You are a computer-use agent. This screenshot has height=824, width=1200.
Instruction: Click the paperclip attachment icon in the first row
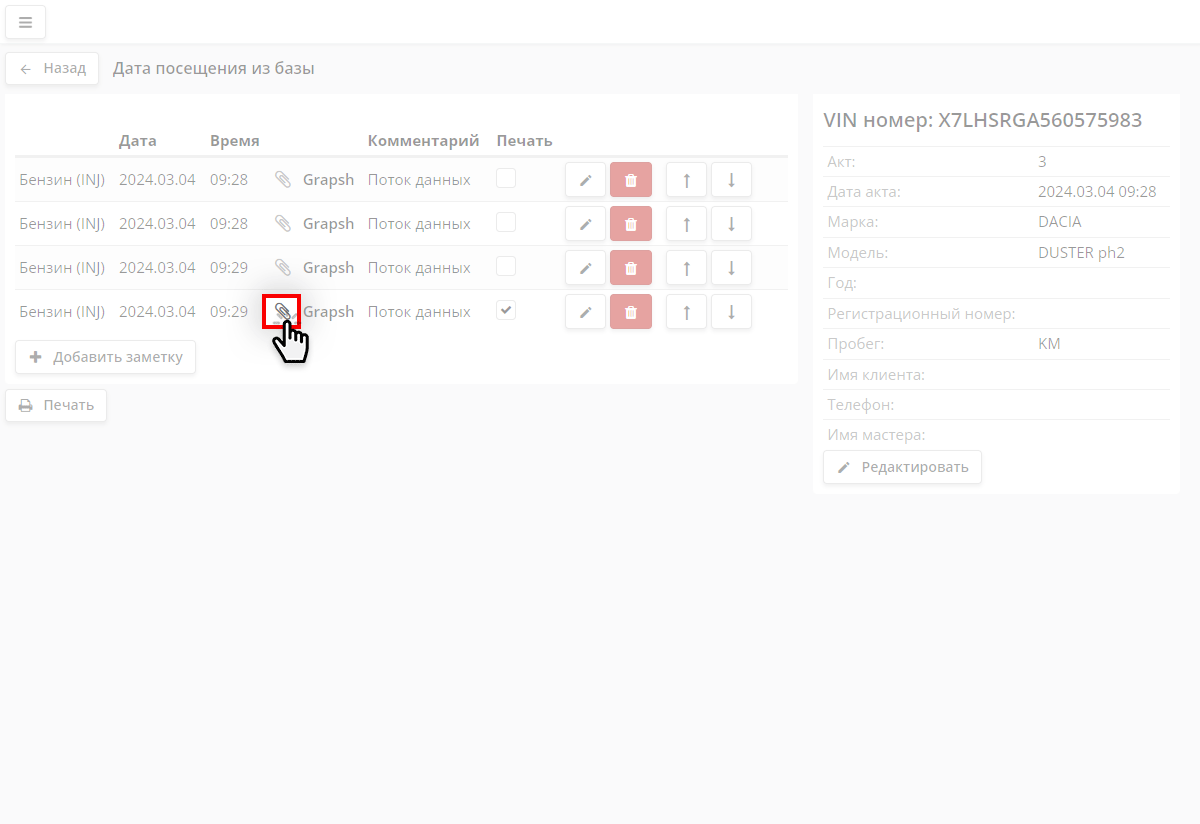(281, 179)
